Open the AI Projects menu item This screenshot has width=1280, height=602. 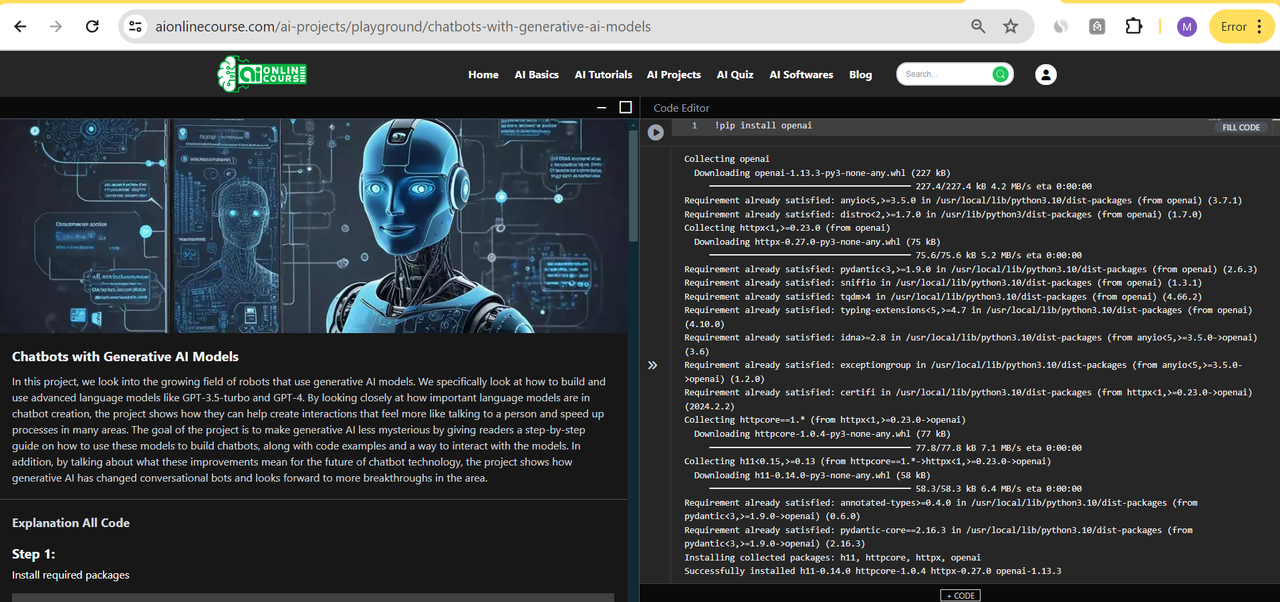pyautogui.click(x=674, y=74)
